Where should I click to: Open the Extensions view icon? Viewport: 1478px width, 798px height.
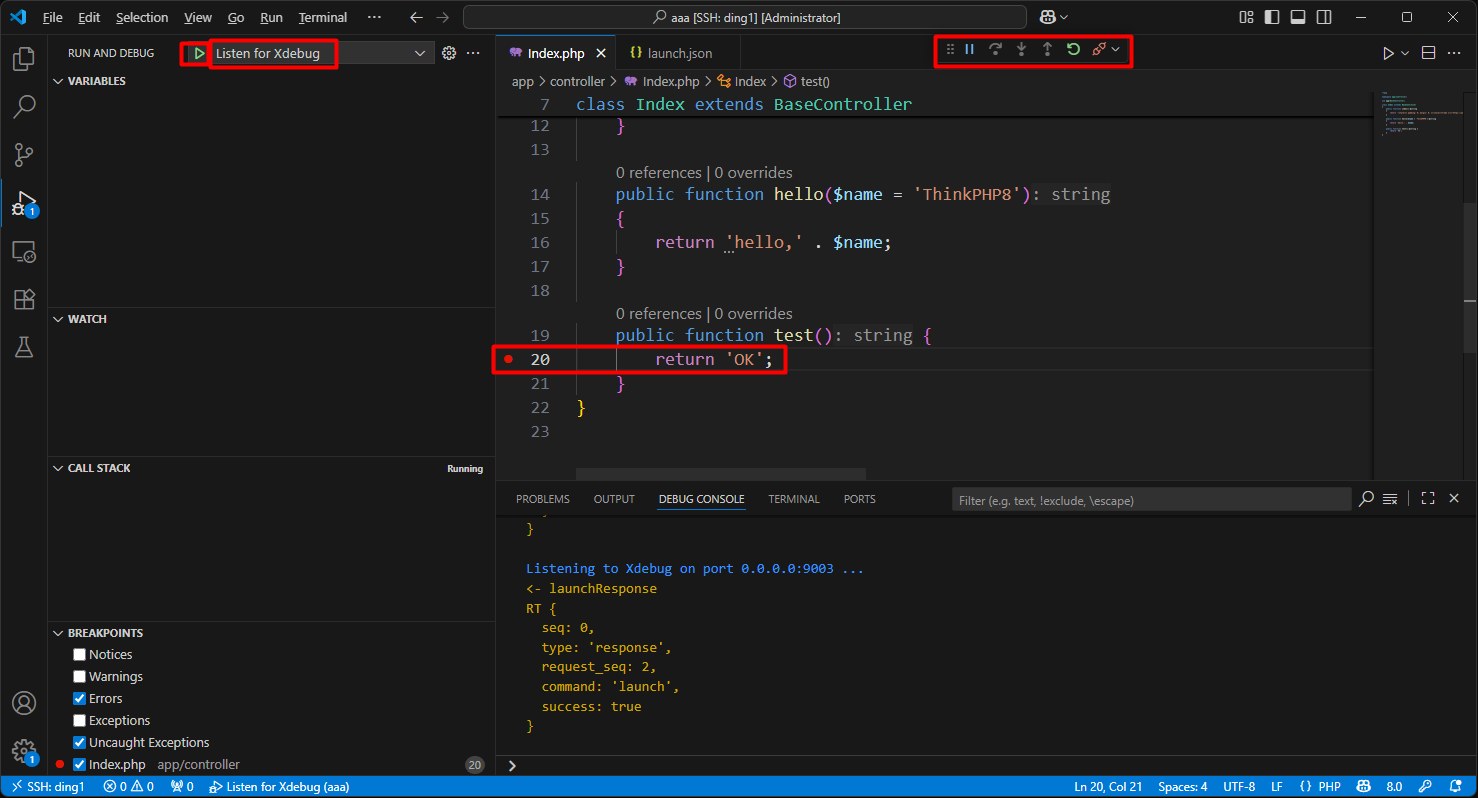pyautogui.click(x=24, y=299)
